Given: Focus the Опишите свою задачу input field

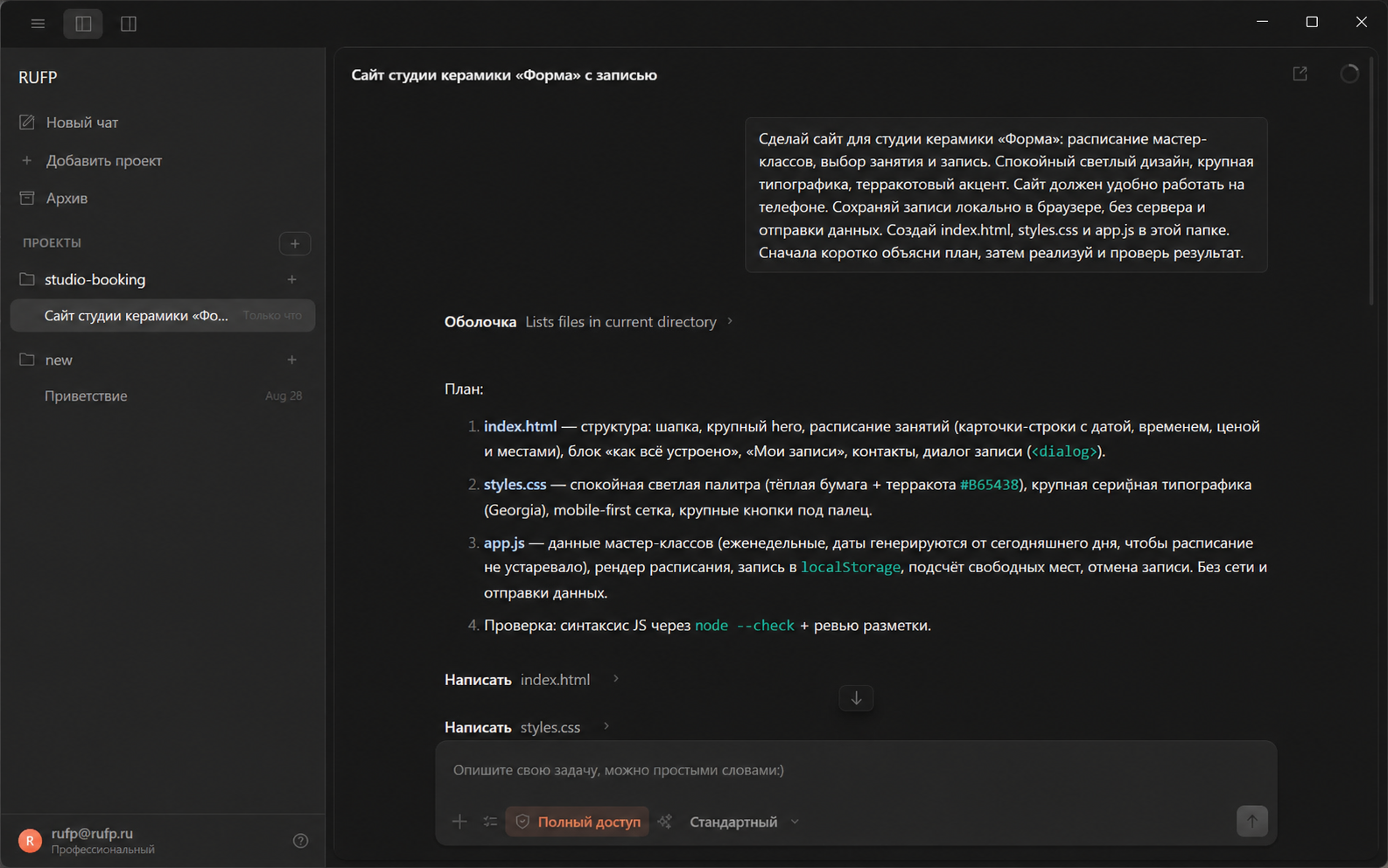Looking at the screenshot, I should click(x=856, y=770).
